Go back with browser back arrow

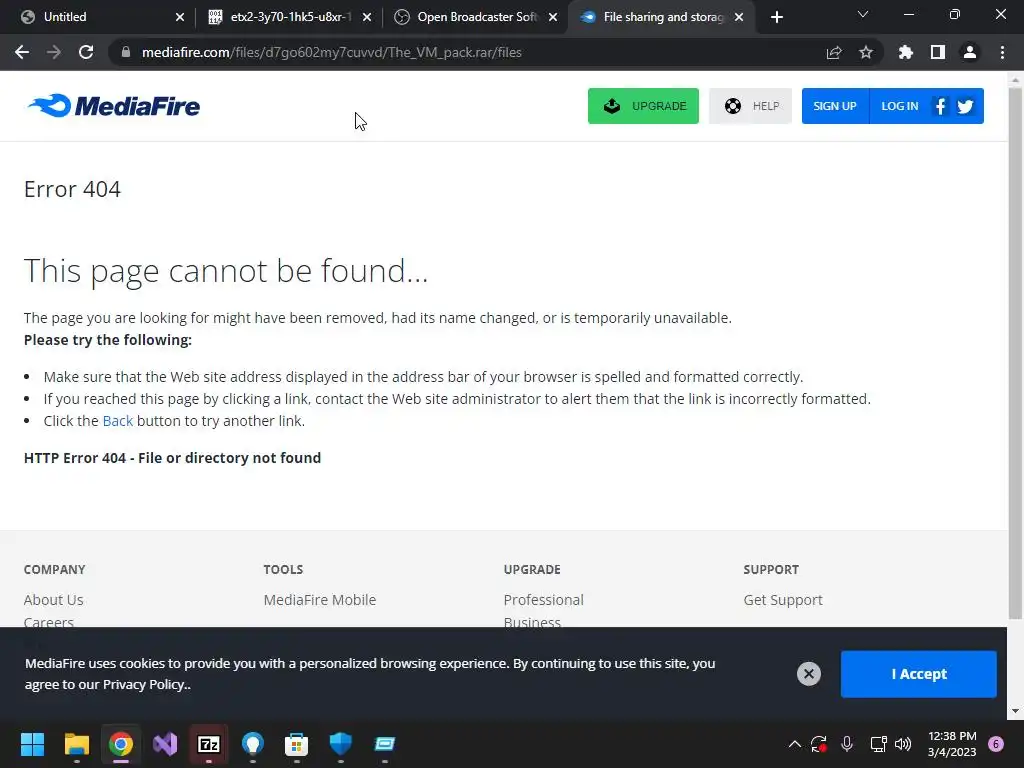[x=22, y=52]
